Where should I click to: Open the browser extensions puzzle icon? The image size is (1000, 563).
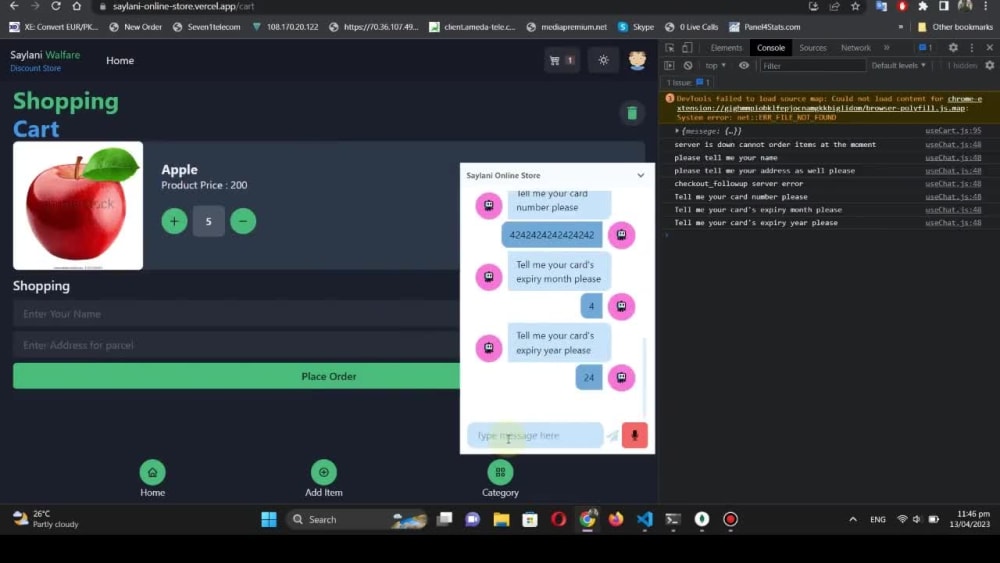point(923,6)
